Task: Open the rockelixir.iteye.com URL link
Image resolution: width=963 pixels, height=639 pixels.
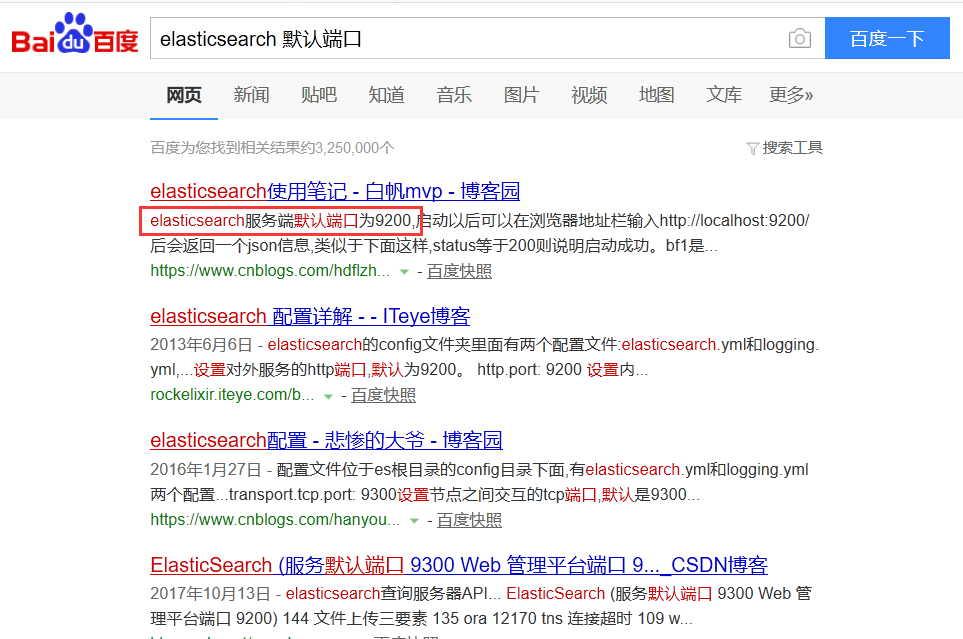Action: tap(232, 394)
